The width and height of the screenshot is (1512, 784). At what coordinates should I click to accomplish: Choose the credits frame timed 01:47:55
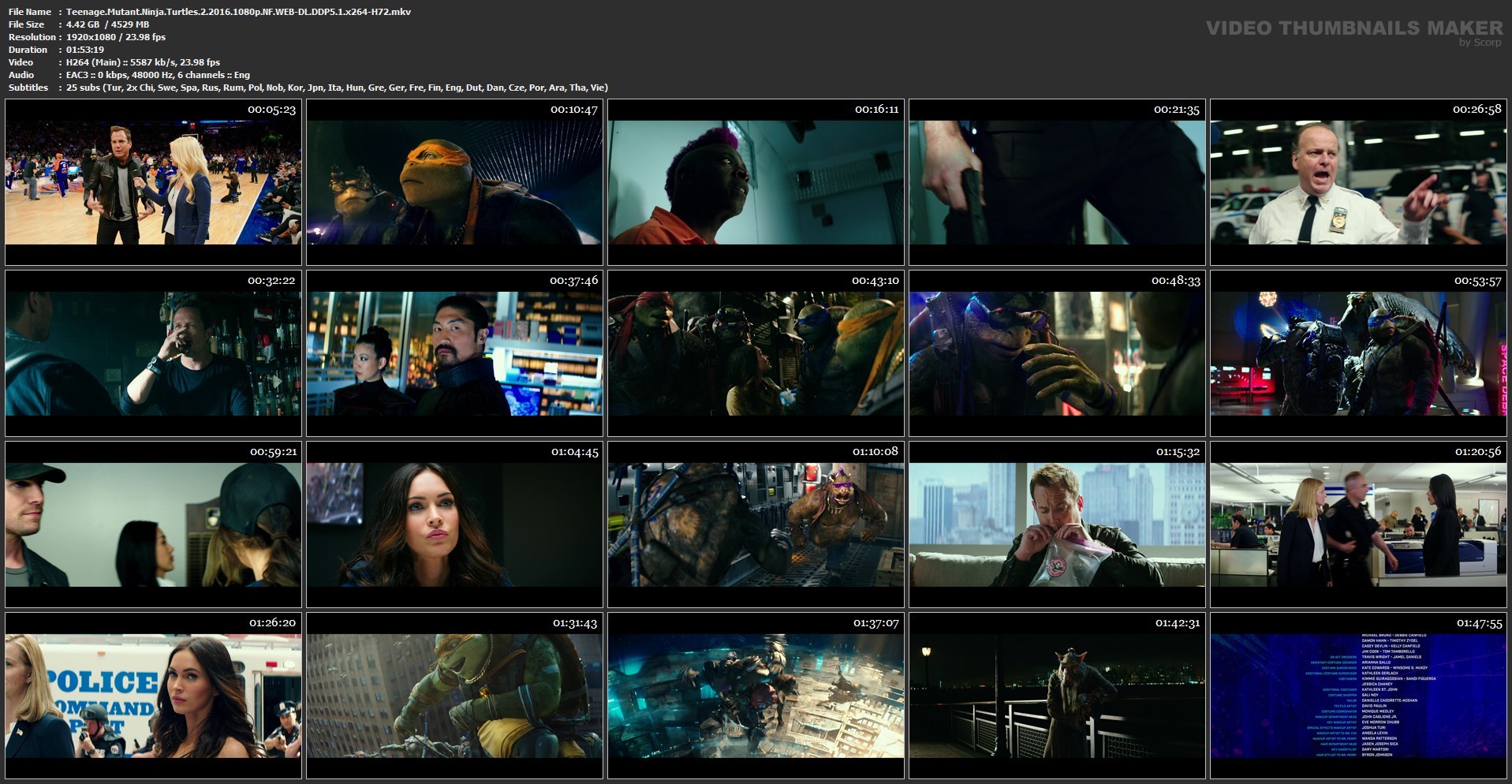tap(1358, 696)
